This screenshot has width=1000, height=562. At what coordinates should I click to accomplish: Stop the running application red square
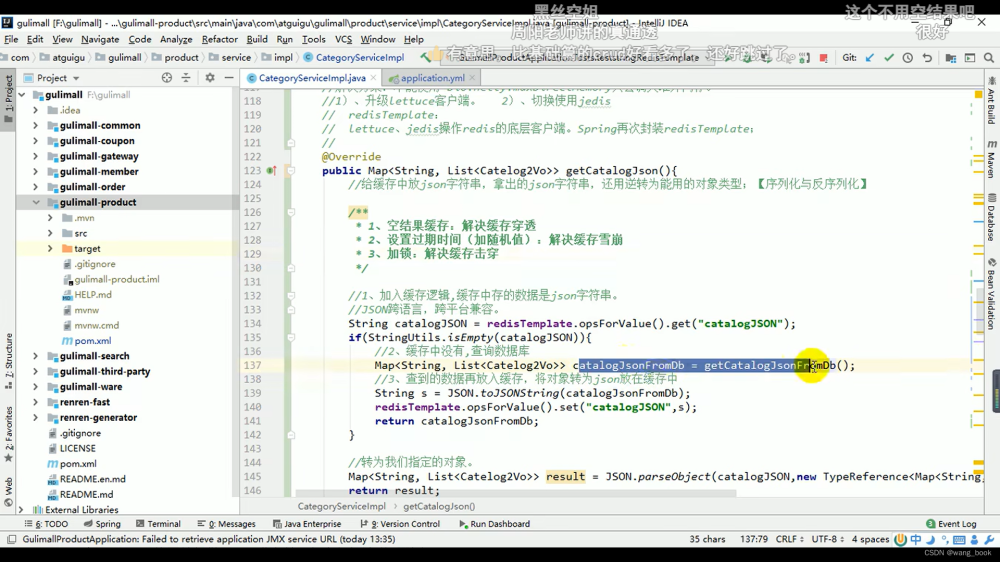point(823,57)
